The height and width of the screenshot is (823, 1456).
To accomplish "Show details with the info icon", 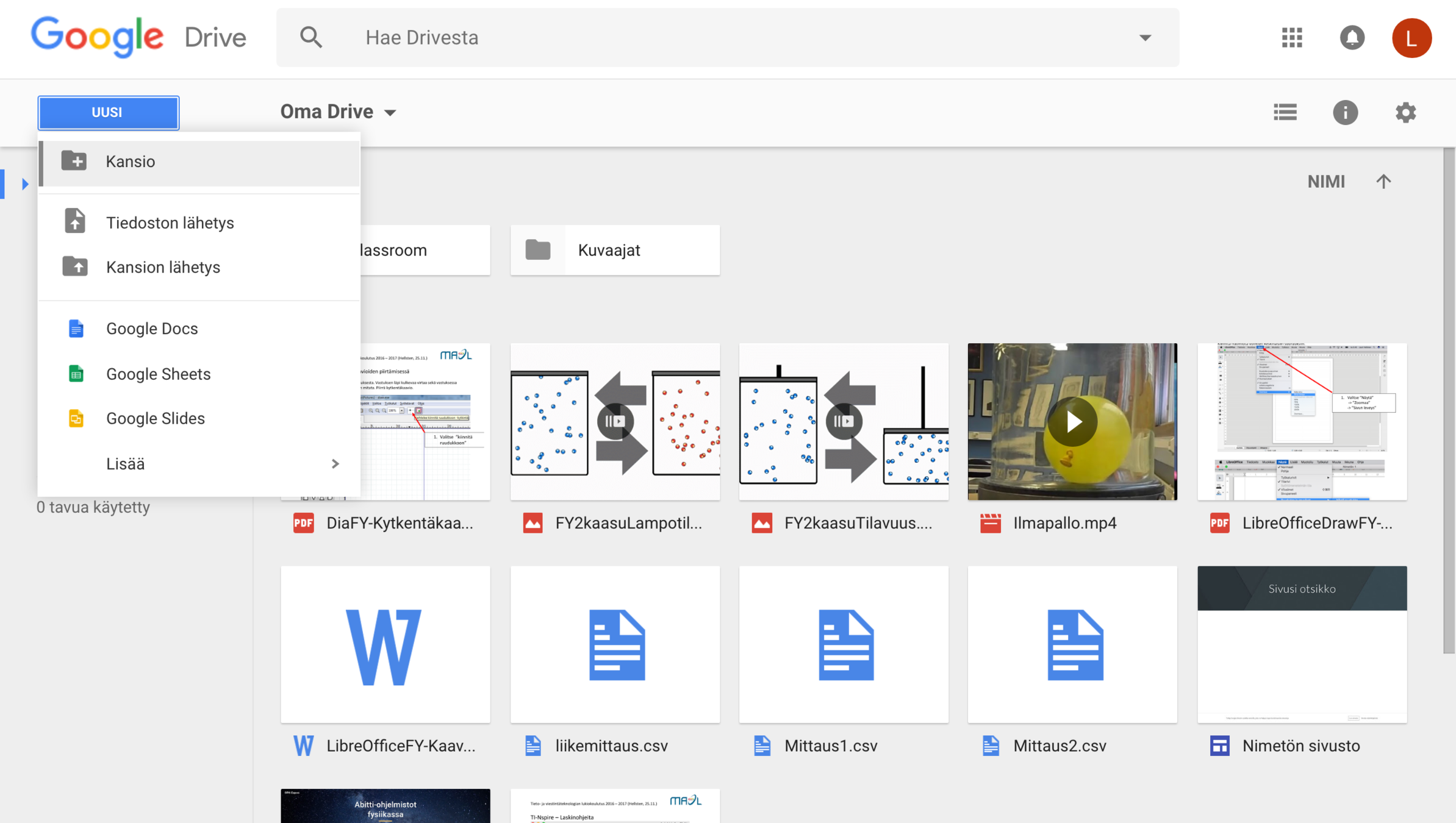I will [1345, 112].
